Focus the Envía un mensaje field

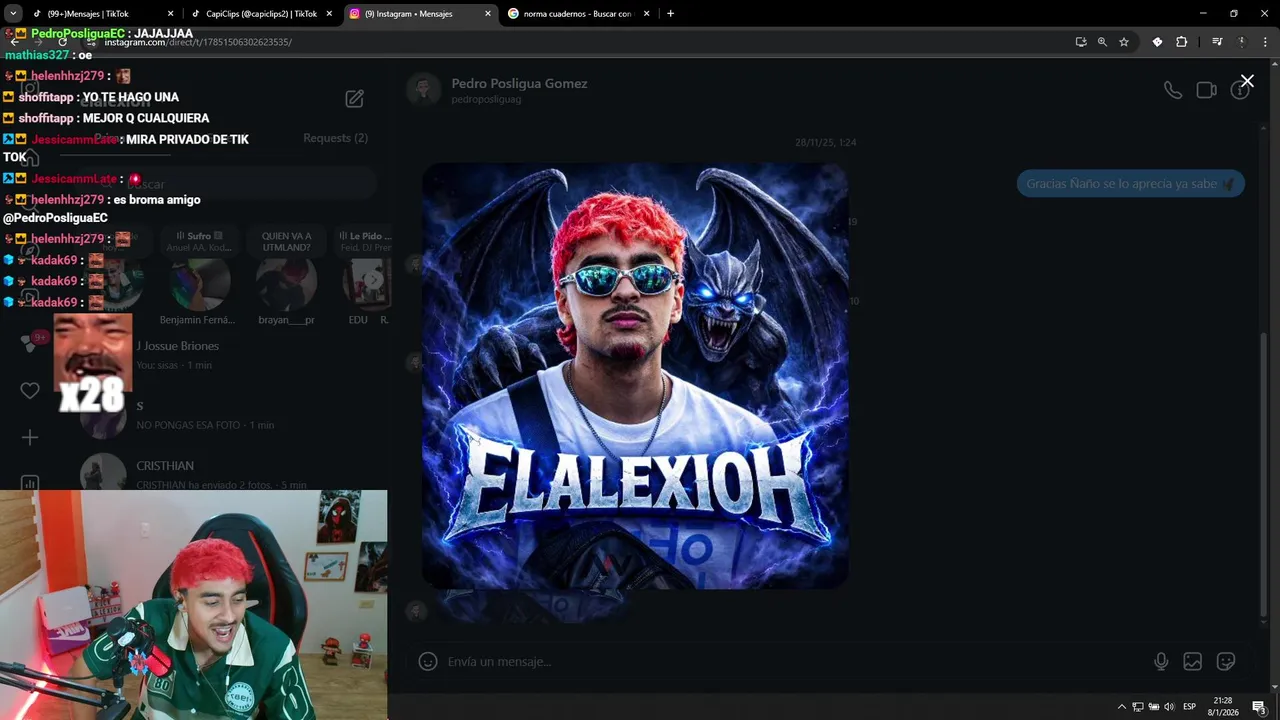click(x=790, y=661)
